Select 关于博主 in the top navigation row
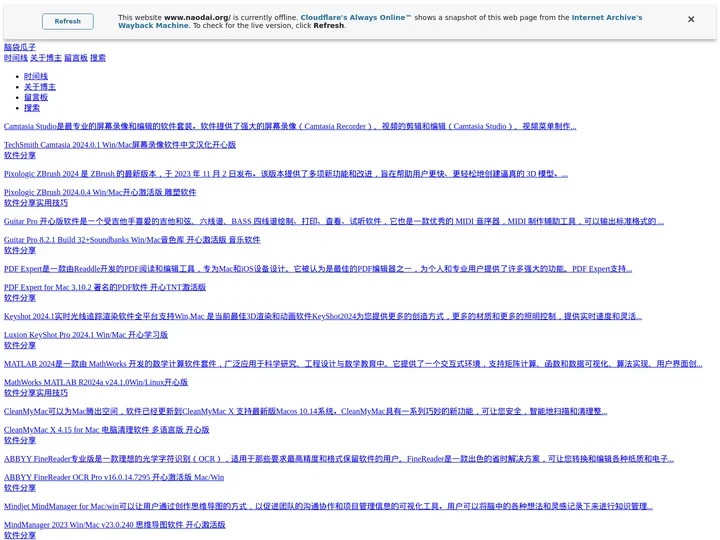Viewport: 720px width, 540px height. 46,57
